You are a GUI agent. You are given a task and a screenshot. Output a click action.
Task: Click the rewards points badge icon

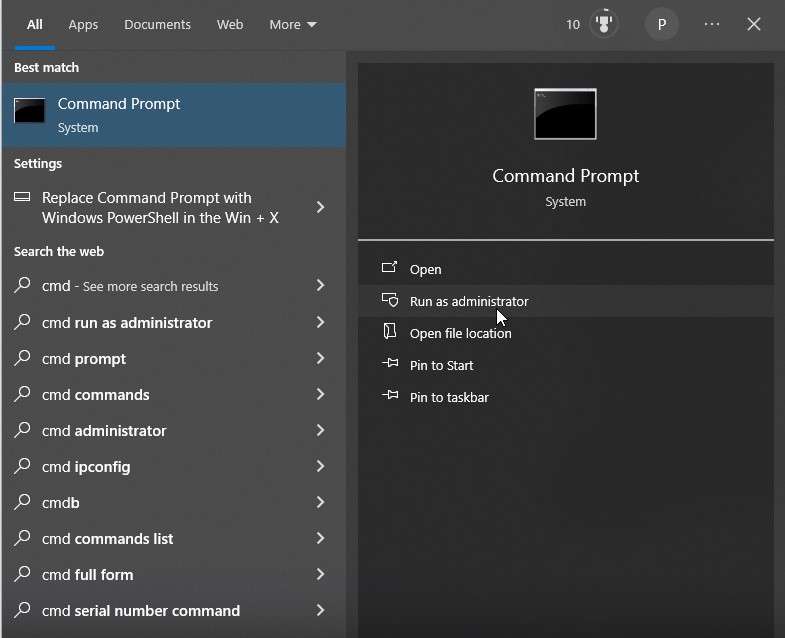point(604,24)
